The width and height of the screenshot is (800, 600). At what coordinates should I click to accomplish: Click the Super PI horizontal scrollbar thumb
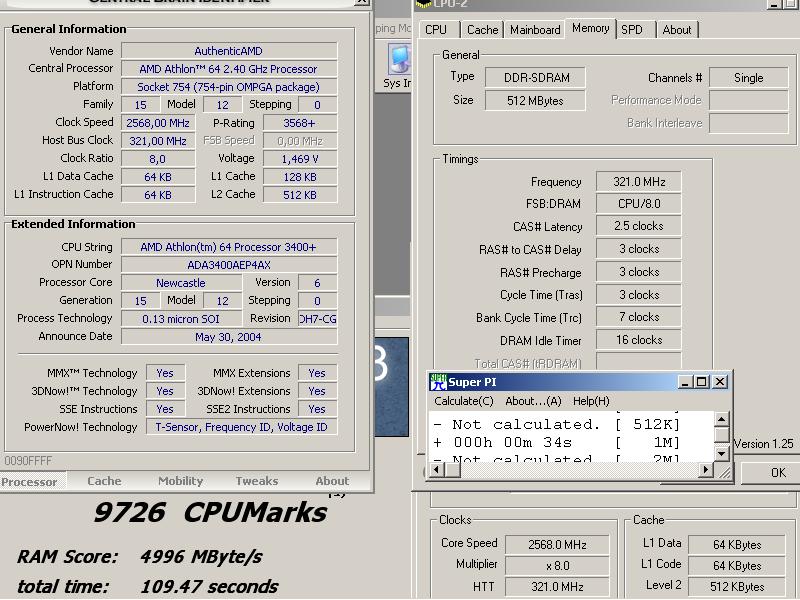pyautogui.click(x=452, y=470)
